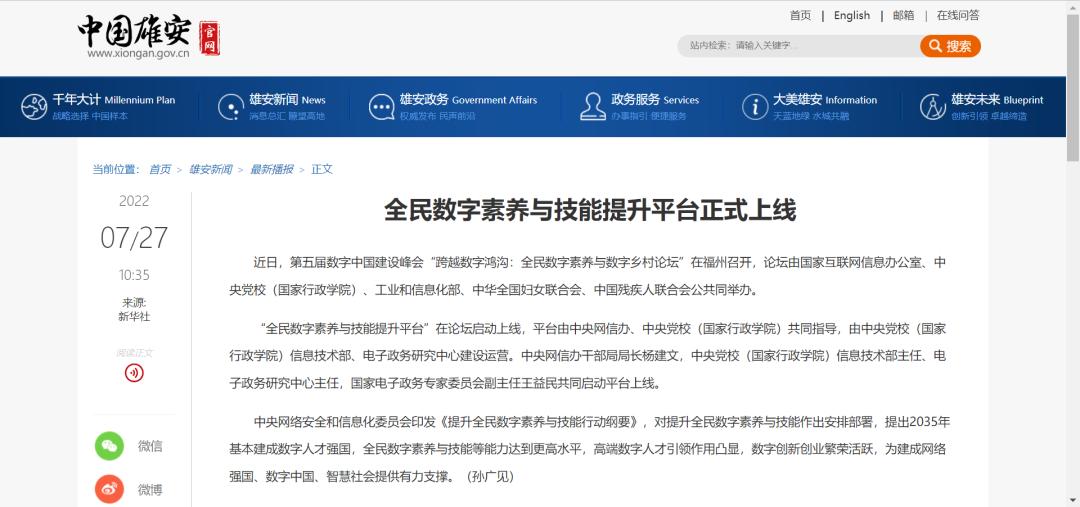The height and width of the screenshot is (507, 1080).
Task: Switch language via the English link
Action: pos(852,15)
